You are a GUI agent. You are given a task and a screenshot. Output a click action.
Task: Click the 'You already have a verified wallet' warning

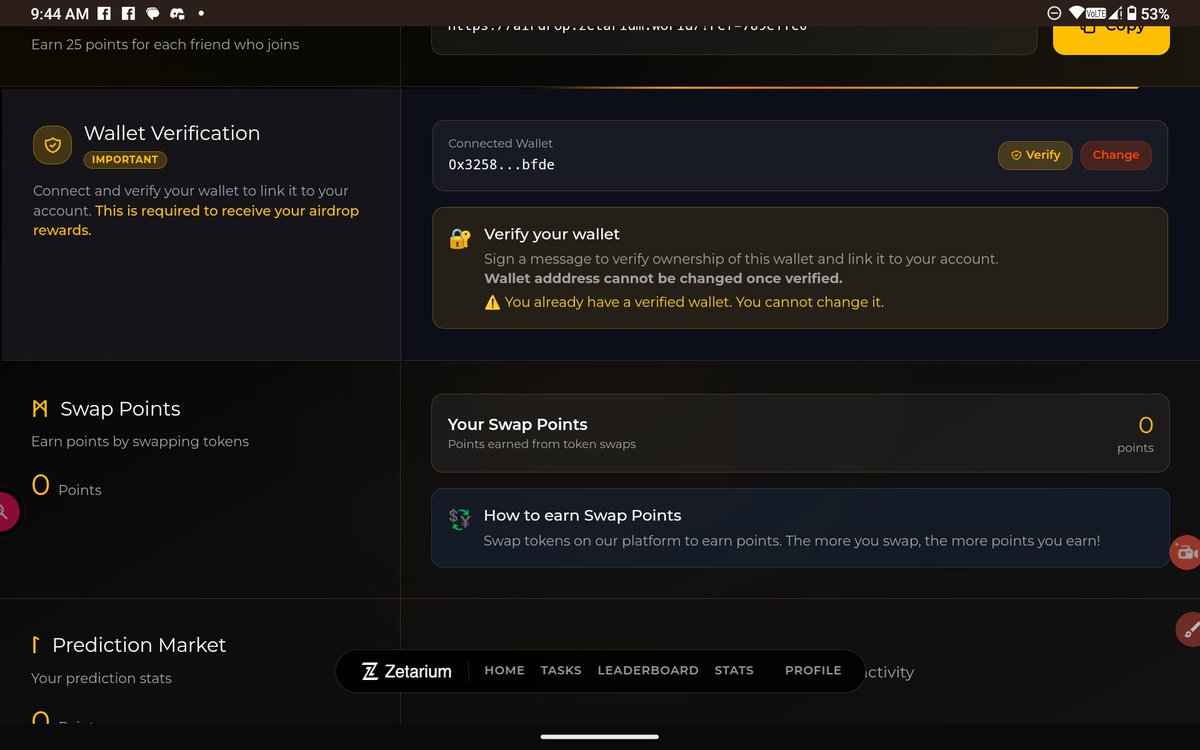coord(694,302)
